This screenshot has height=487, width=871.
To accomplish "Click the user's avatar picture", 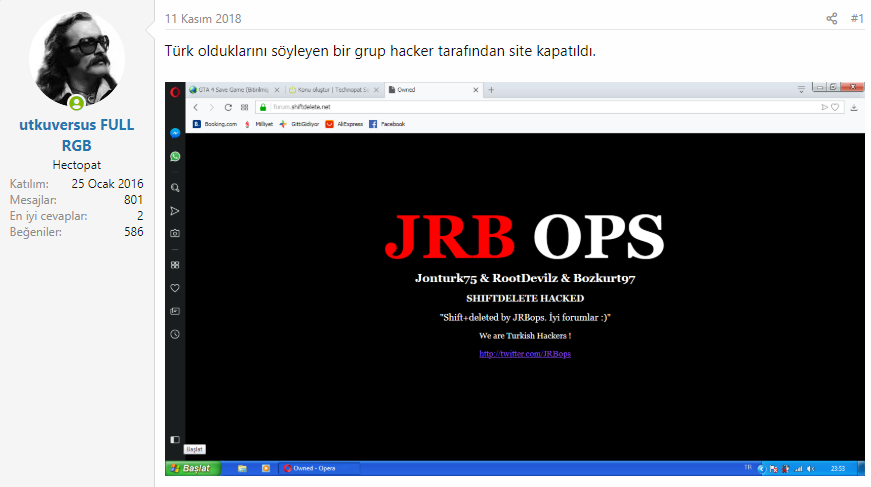I will click(x=77, y=60).
